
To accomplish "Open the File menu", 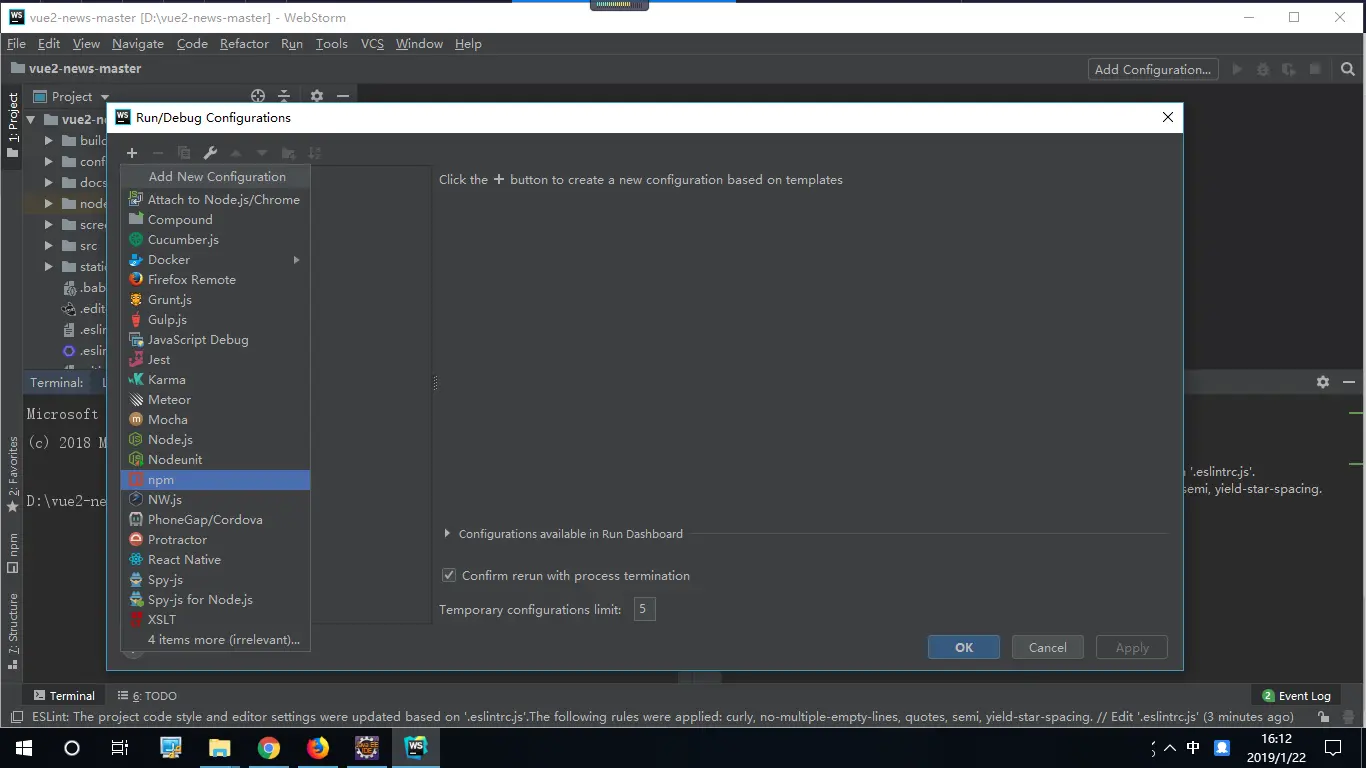I will pos(16,43).
